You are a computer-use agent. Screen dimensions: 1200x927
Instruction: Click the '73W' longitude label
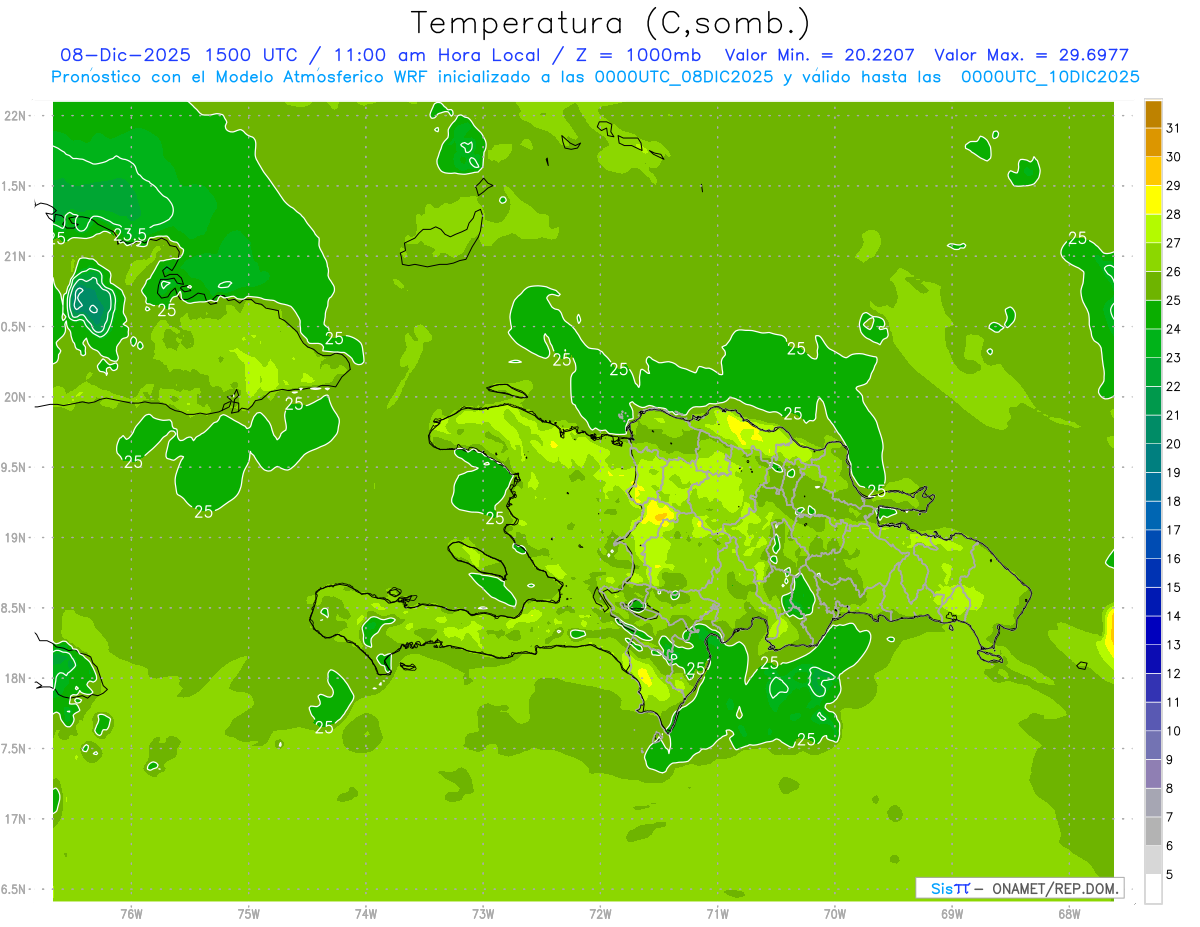483,913
